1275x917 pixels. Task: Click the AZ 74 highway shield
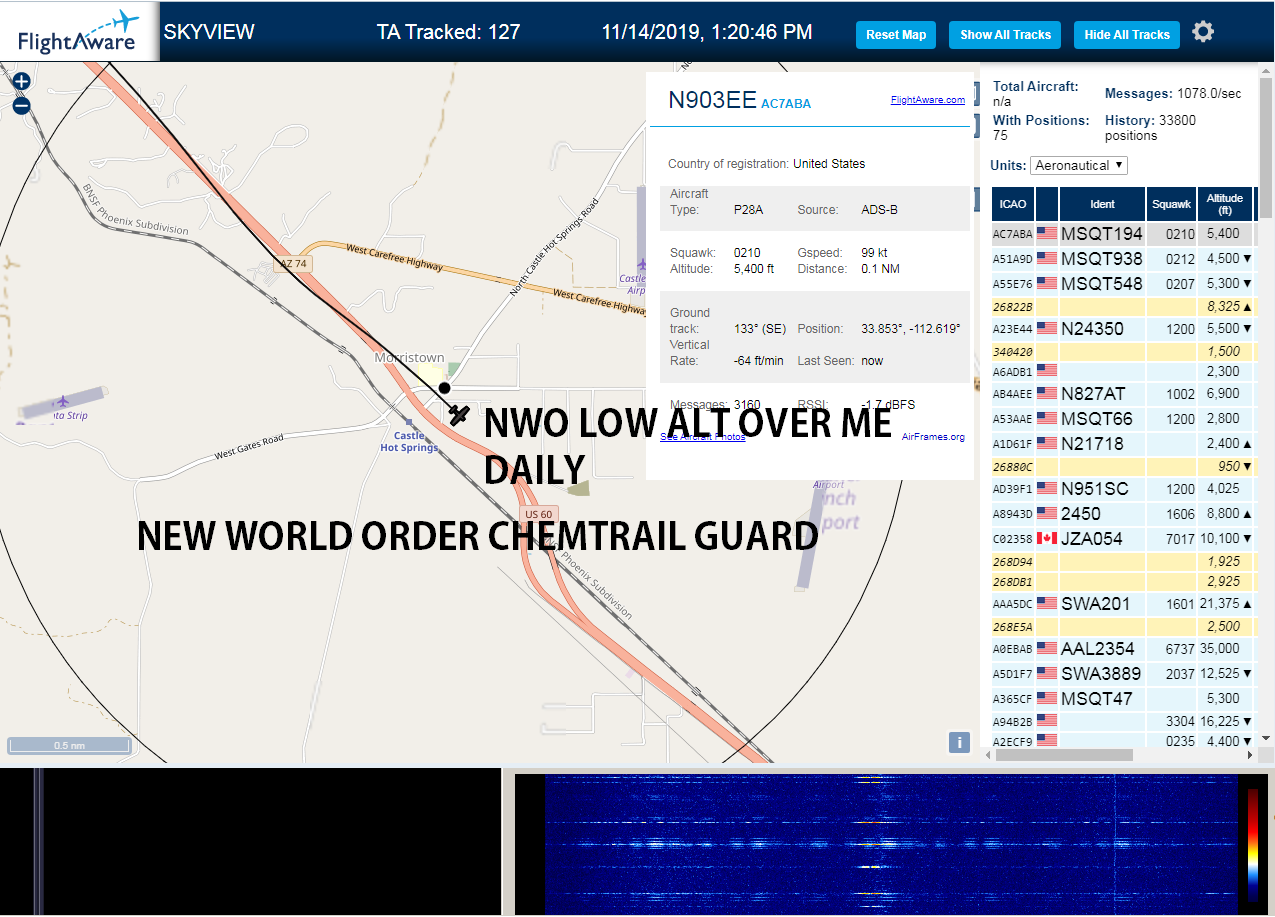coord(291,264)
